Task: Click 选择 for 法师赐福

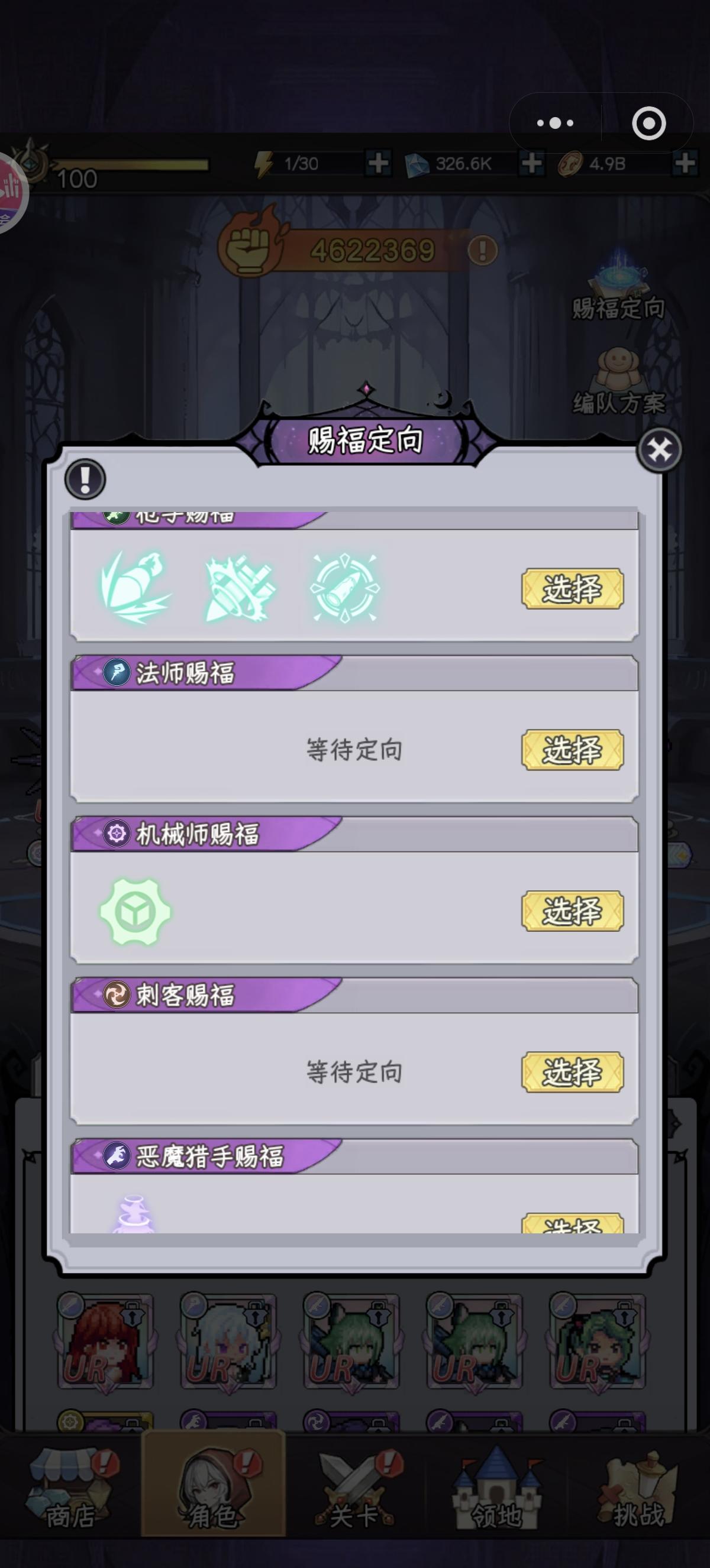Action: tap(572, 750)
